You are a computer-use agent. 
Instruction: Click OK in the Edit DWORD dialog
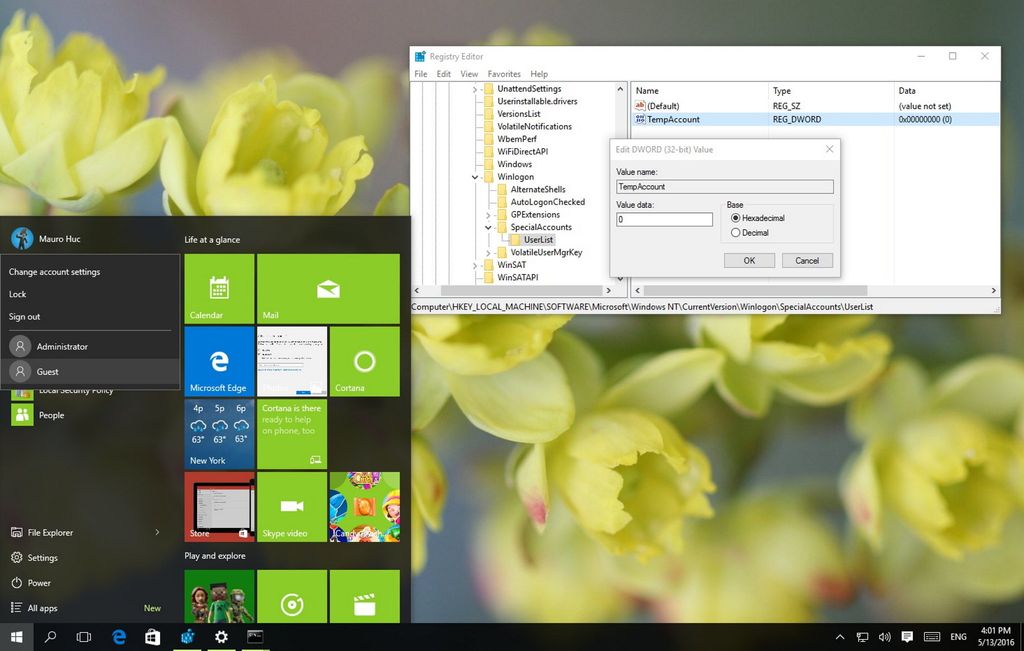(x=749, y=260)
